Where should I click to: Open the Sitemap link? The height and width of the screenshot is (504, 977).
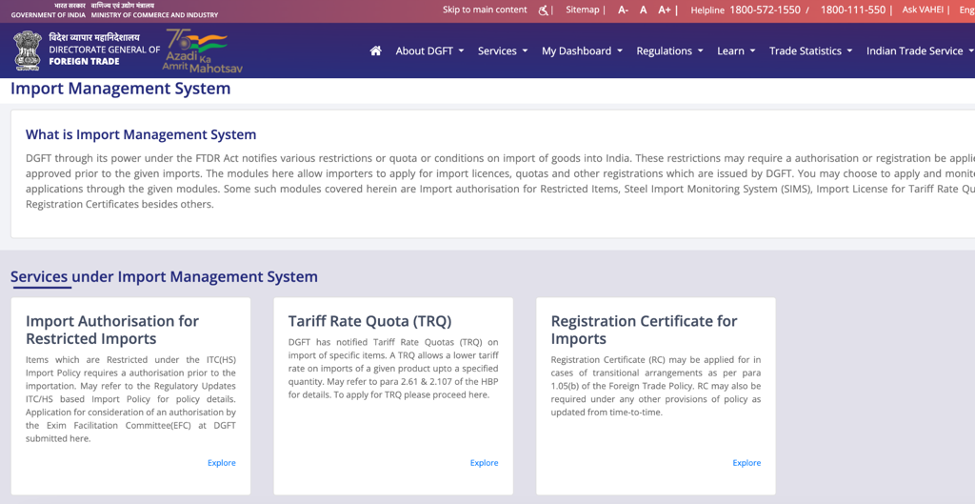tap(582, 10)
